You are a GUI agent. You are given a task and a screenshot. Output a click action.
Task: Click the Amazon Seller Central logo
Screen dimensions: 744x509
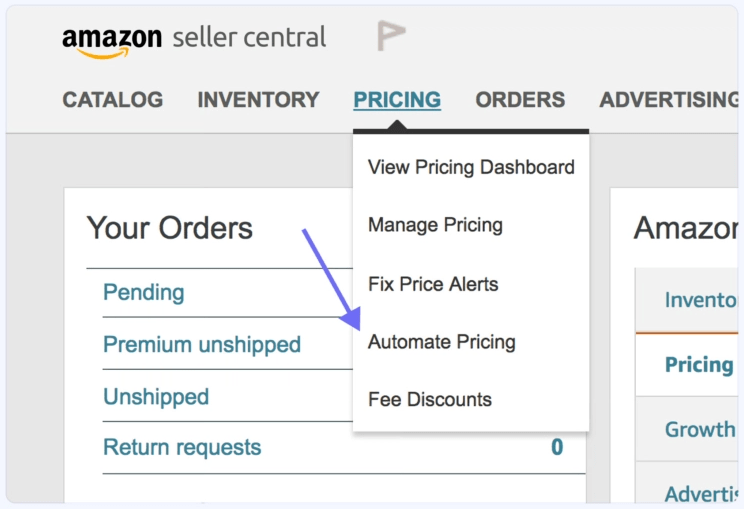tap(193, 40)
